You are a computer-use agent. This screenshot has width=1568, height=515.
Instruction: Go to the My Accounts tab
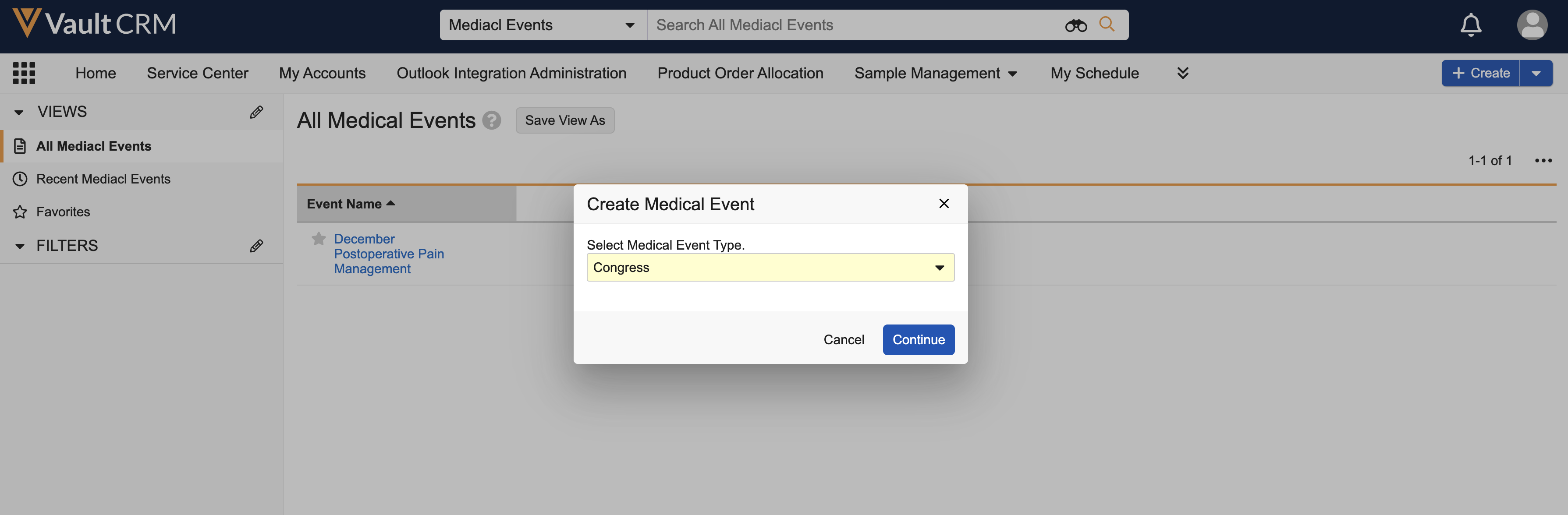pos(322,74)
